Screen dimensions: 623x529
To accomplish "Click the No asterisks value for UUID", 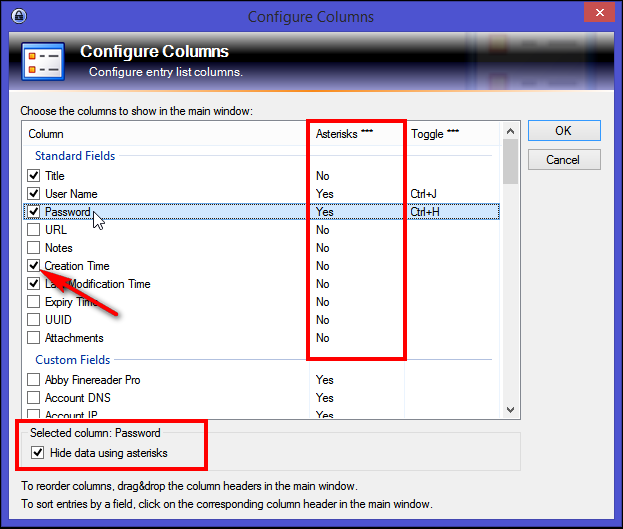I will 323,320.
